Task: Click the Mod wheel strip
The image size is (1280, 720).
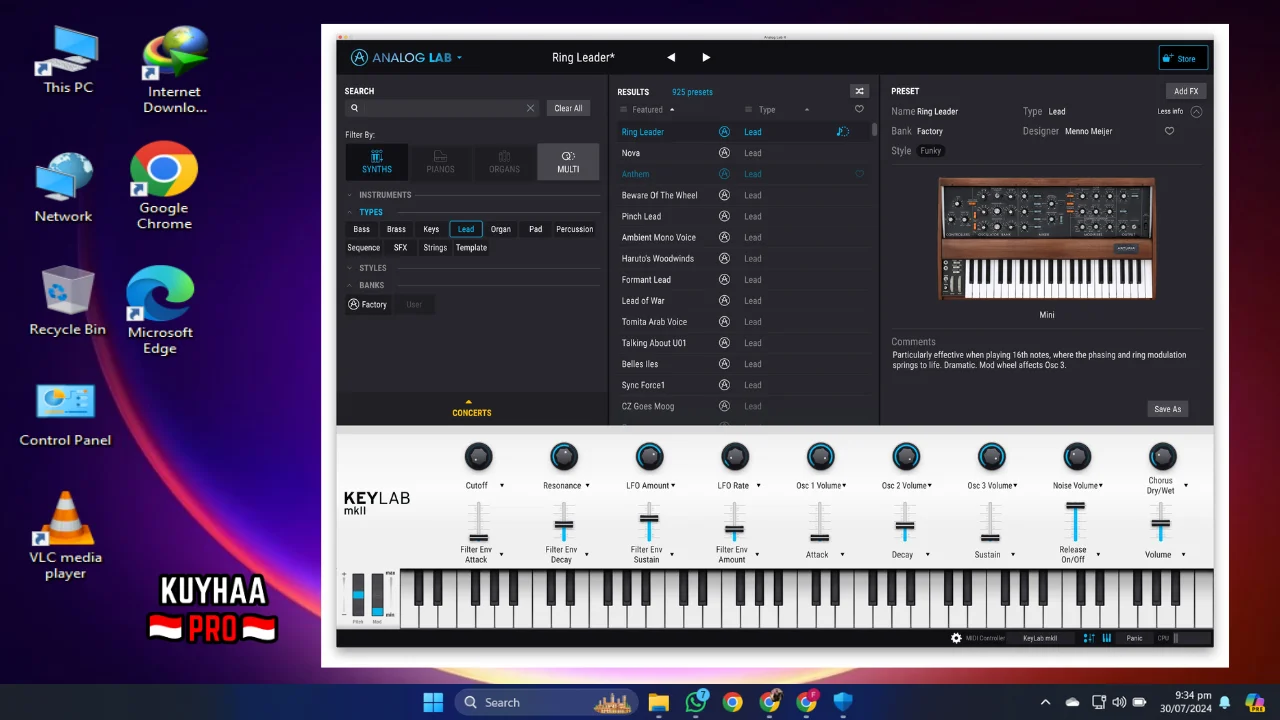Action: click(x=377, y=595)
